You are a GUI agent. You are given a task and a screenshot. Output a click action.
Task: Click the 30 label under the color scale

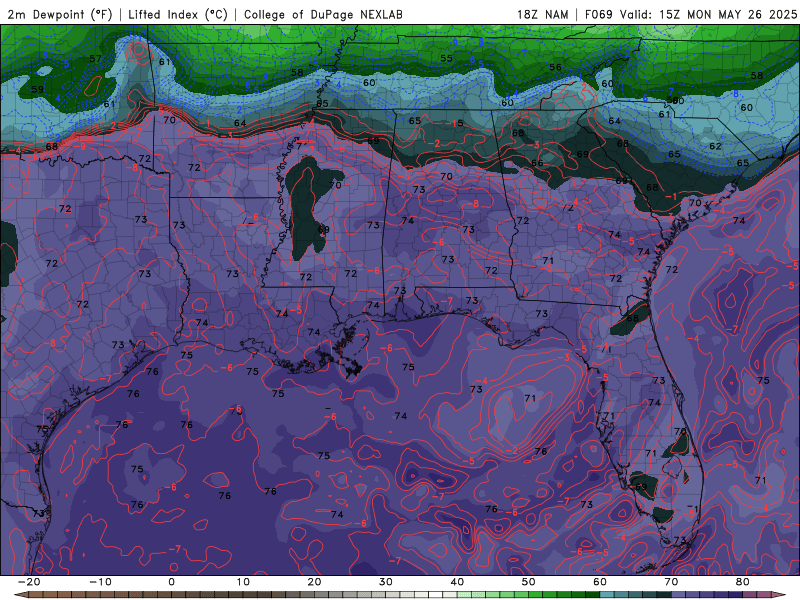(386, 582)
